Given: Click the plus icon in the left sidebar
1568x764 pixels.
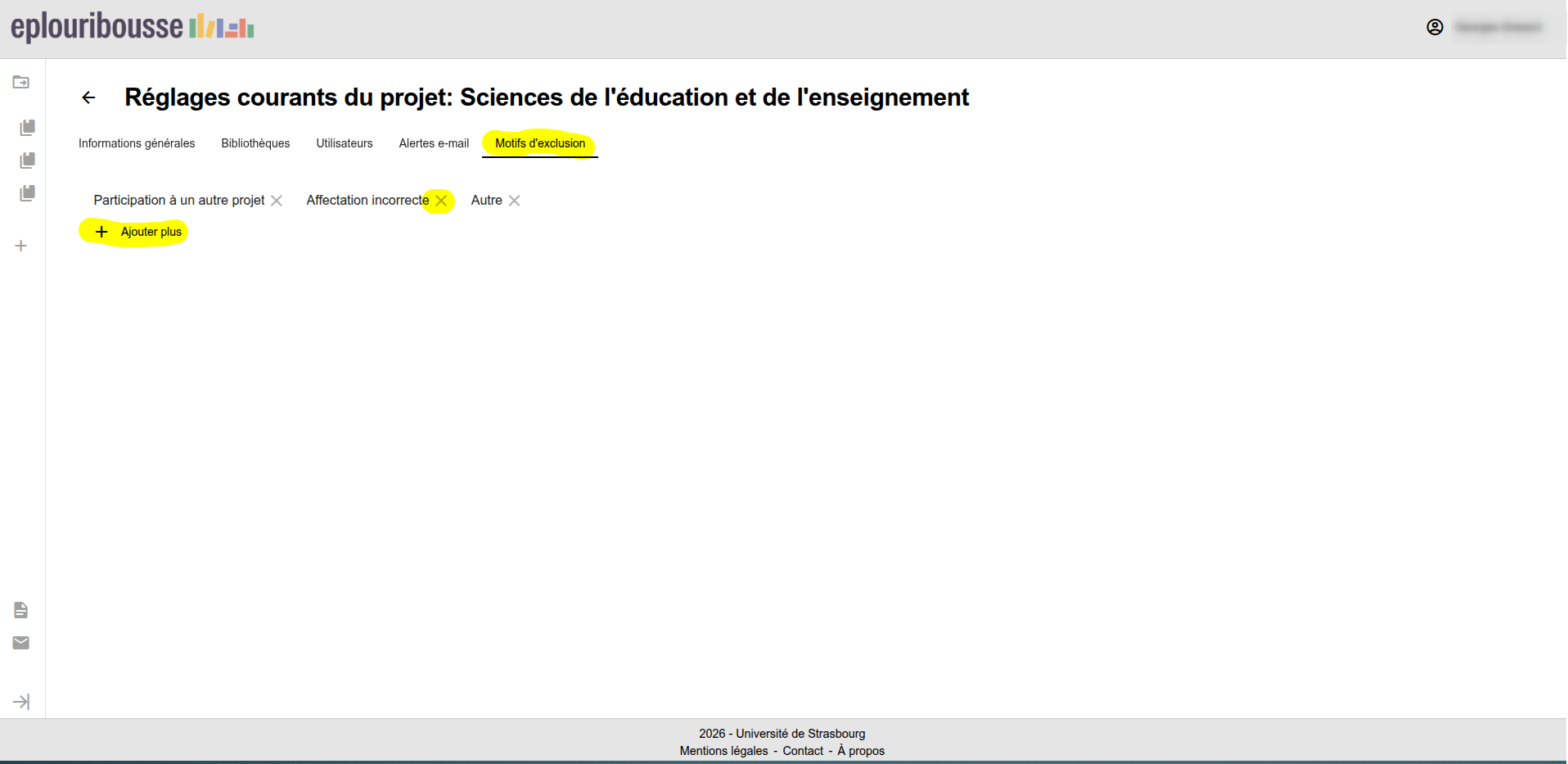Looking at the screenshot, I should [21, 246].
